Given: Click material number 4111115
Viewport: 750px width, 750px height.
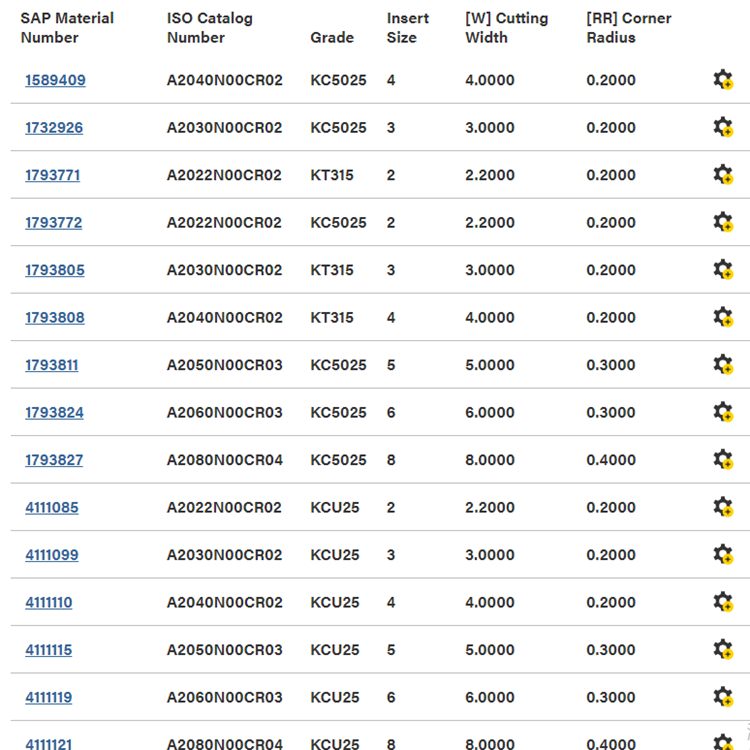Looking at the screenshot, I should [49, 650].
